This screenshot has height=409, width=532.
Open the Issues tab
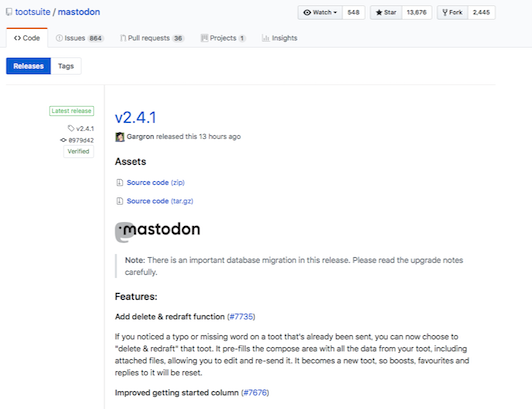[79, 38]
